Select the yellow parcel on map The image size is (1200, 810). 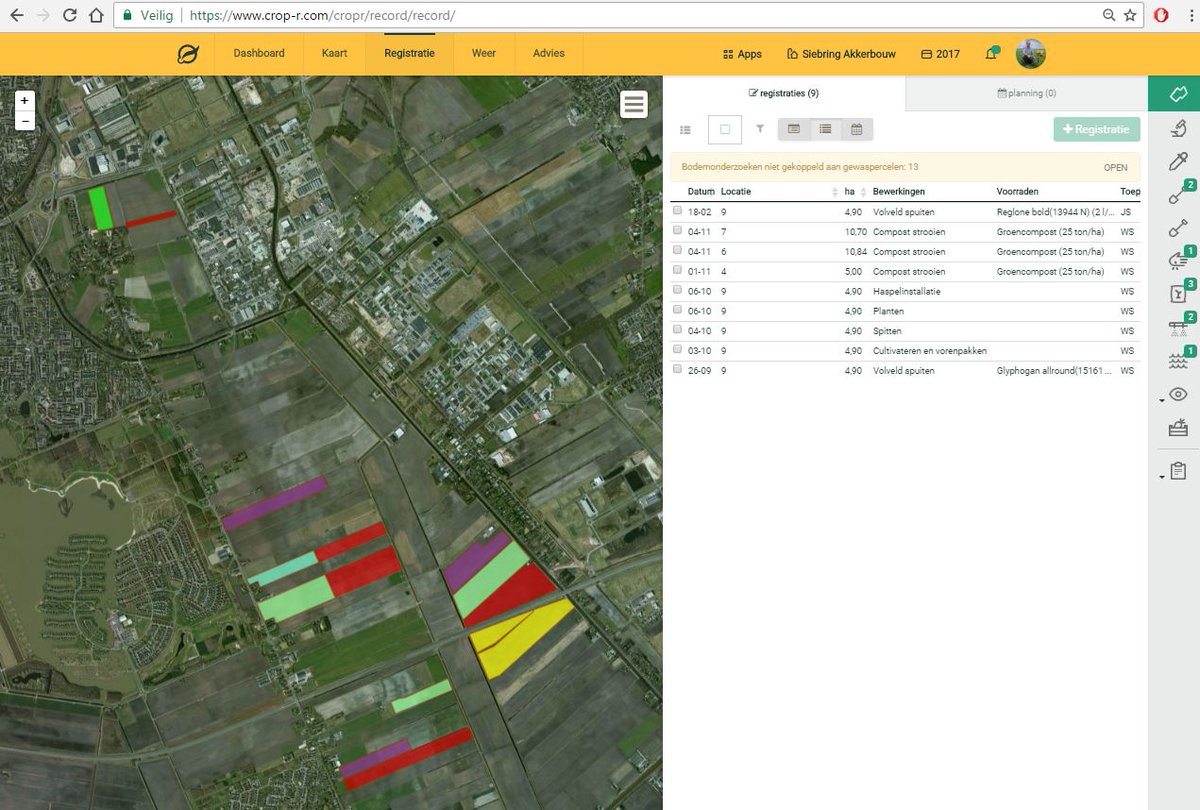point(520,640)
